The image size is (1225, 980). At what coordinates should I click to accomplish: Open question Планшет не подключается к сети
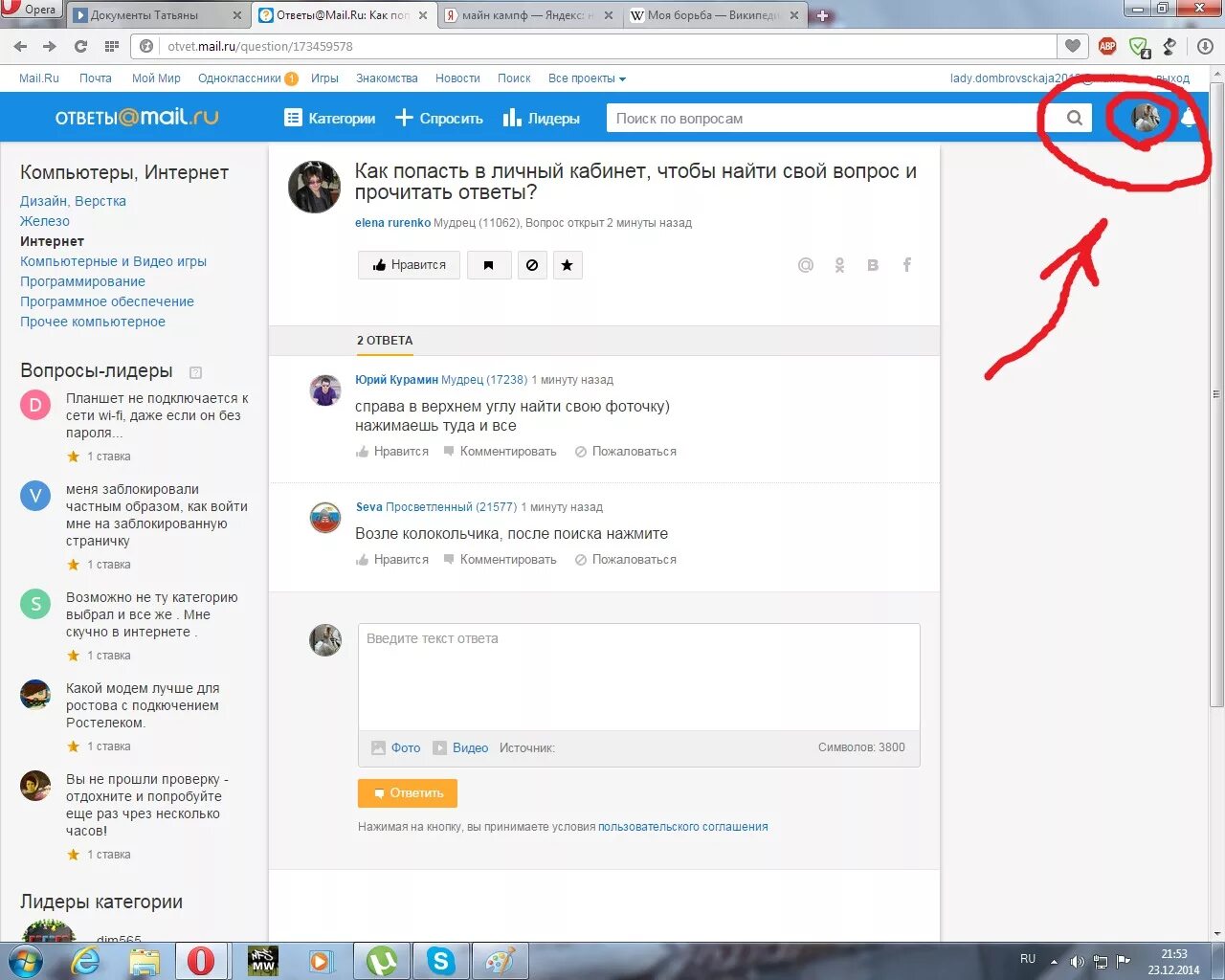157,415
